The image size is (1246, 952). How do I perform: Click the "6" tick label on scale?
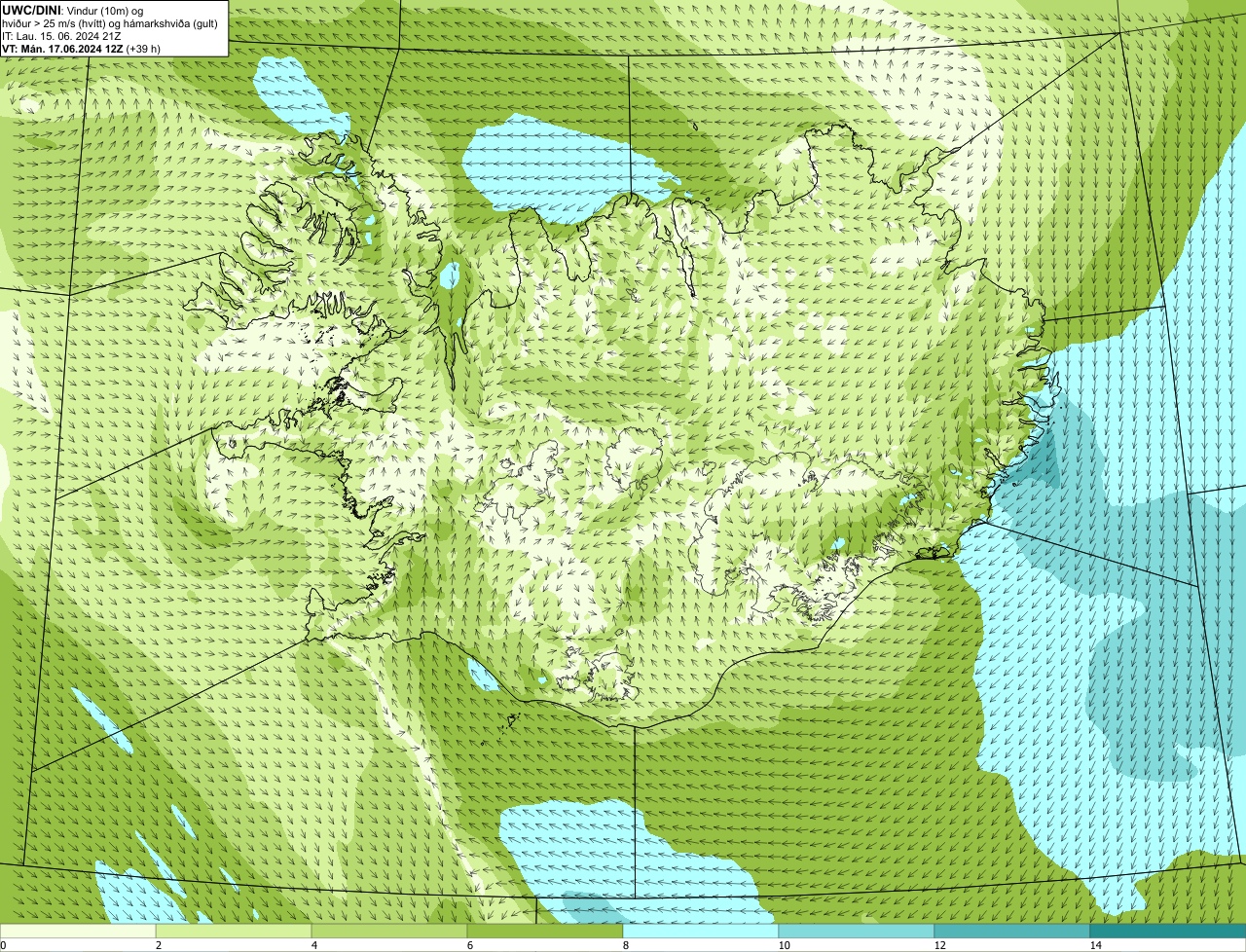tap(469, 945)
